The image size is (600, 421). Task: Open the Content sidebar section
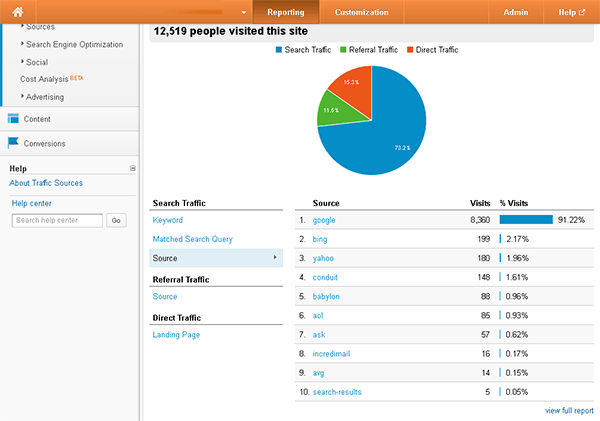point(69,119)
